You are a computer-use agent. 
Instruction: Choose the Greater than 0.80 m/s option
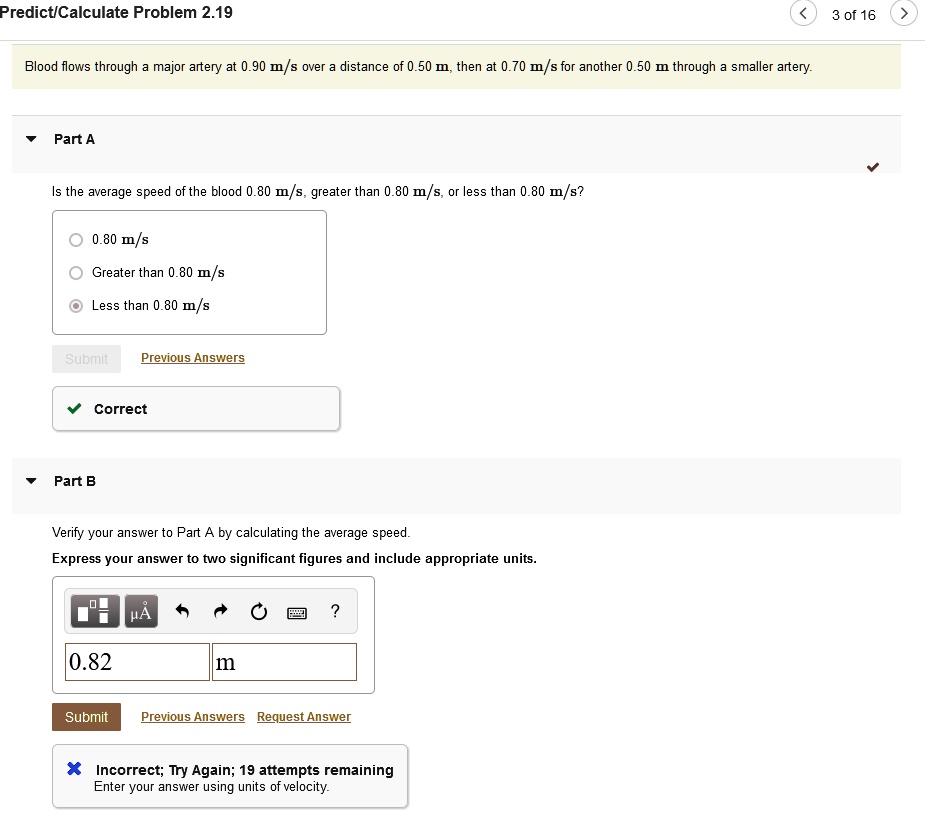click(x=75, y=272)
